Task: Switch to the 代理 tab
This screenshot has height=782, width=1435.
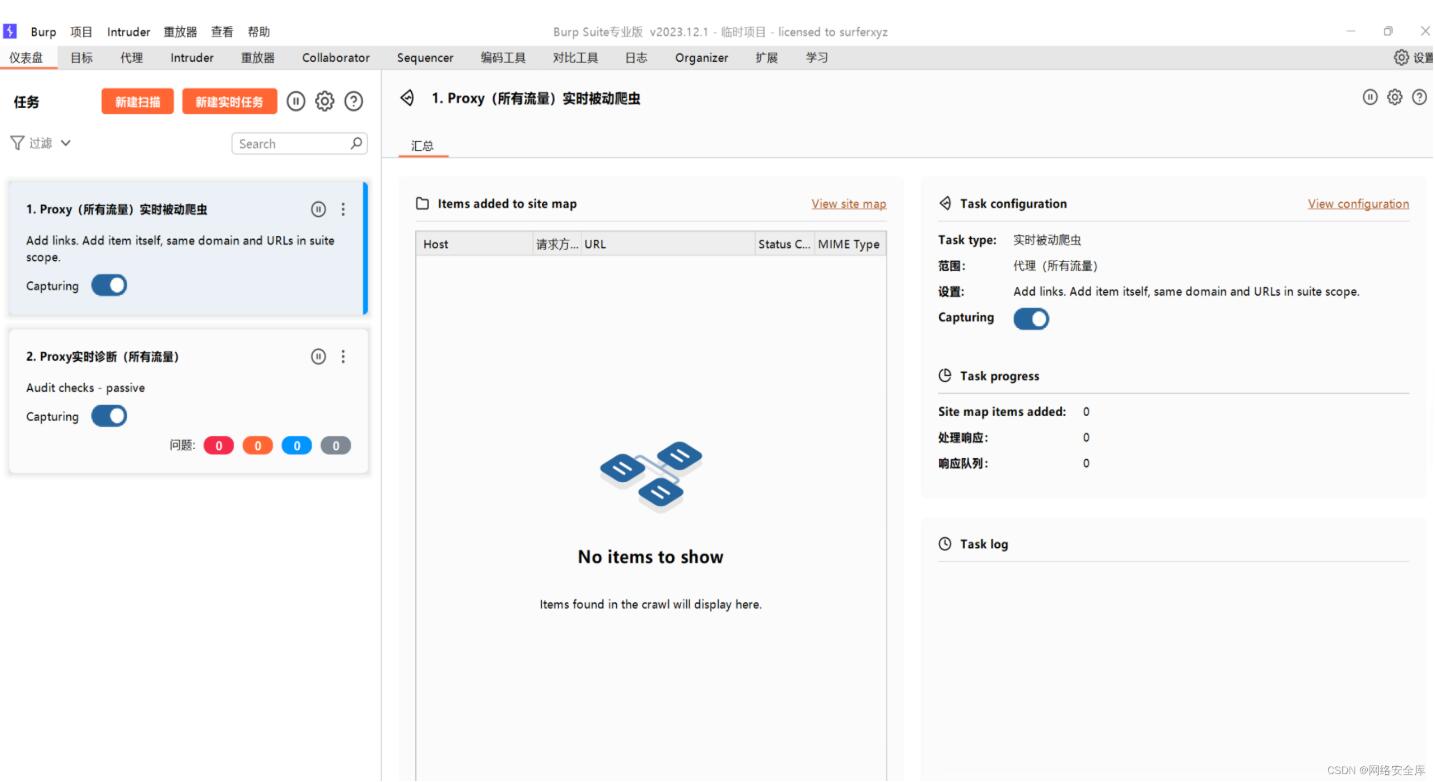Action: pyautogui.click(x=131, y=58)
